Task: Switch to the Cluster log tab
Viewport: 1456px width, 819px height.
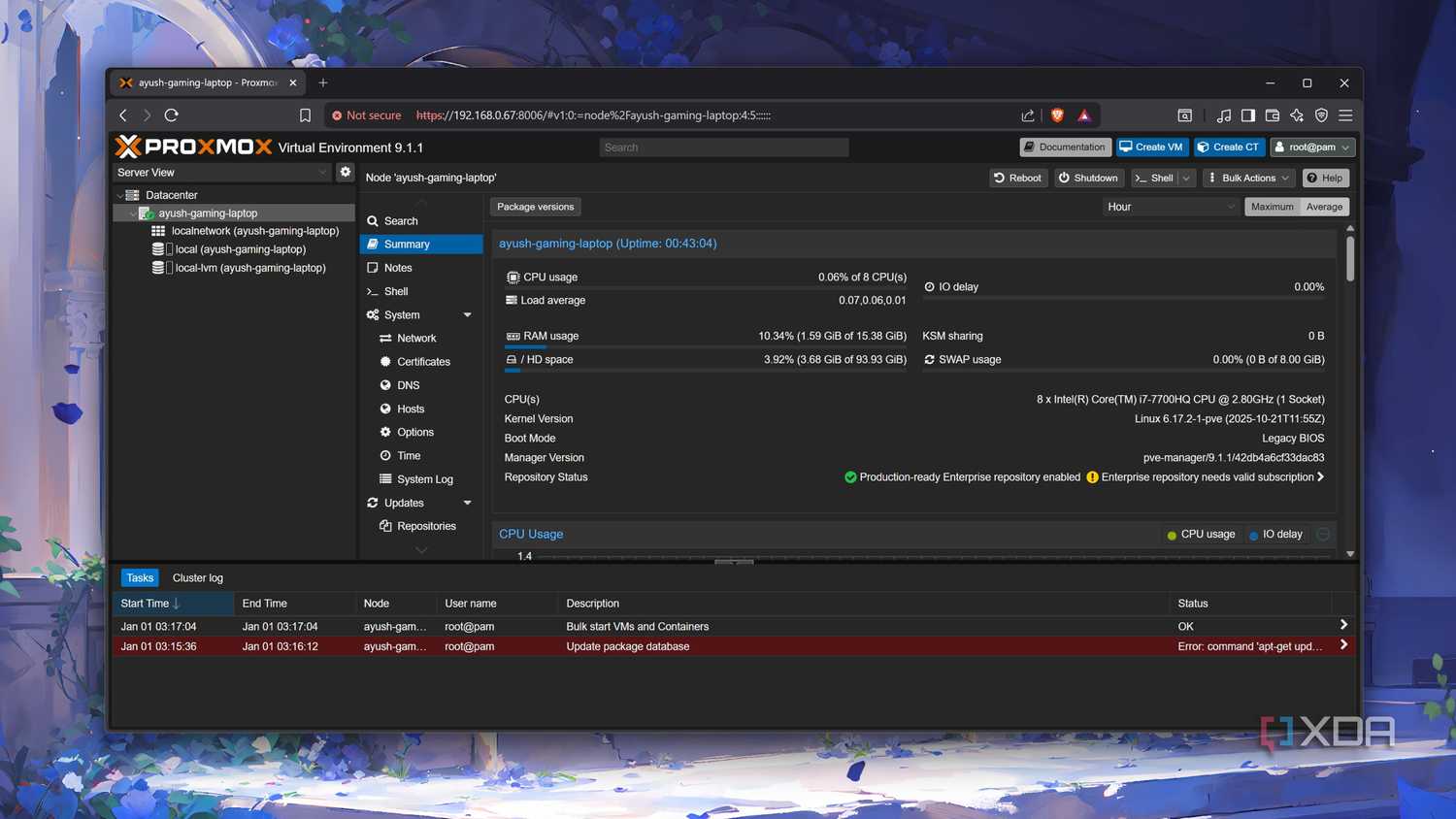Action: point(198,577)
